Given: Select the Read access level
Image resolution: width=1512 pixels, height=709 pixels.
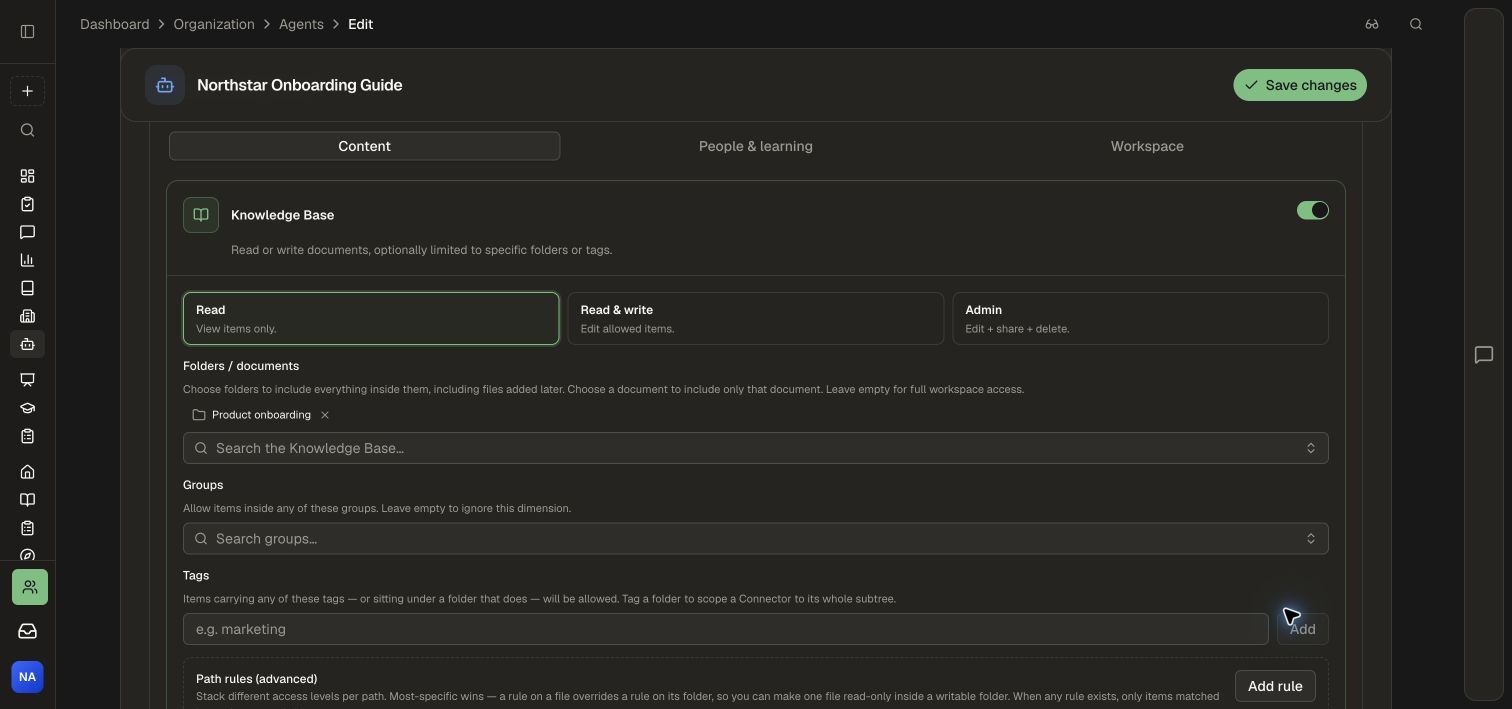Looking at the screenshot, I should [x=371, y=319].
